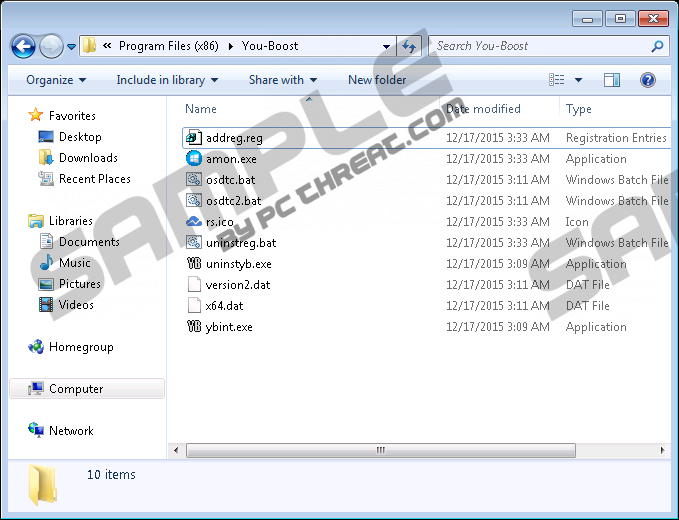Click Registration Entries type of addreg.reg

click(x=616, y=138)
